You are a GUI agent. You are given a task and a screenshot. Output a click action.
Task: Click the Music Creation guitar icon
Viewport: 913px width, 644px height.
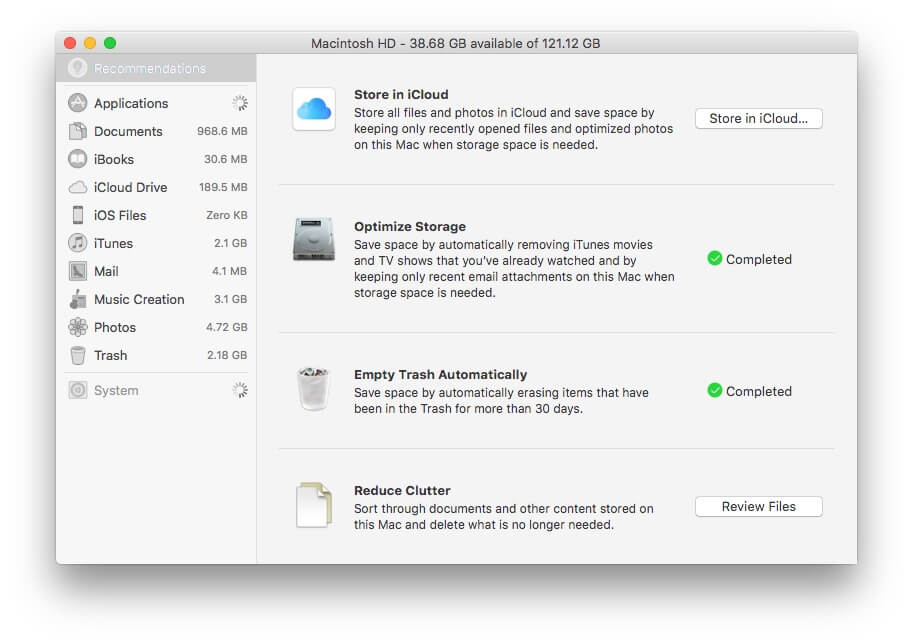click(x=77, y=299)
